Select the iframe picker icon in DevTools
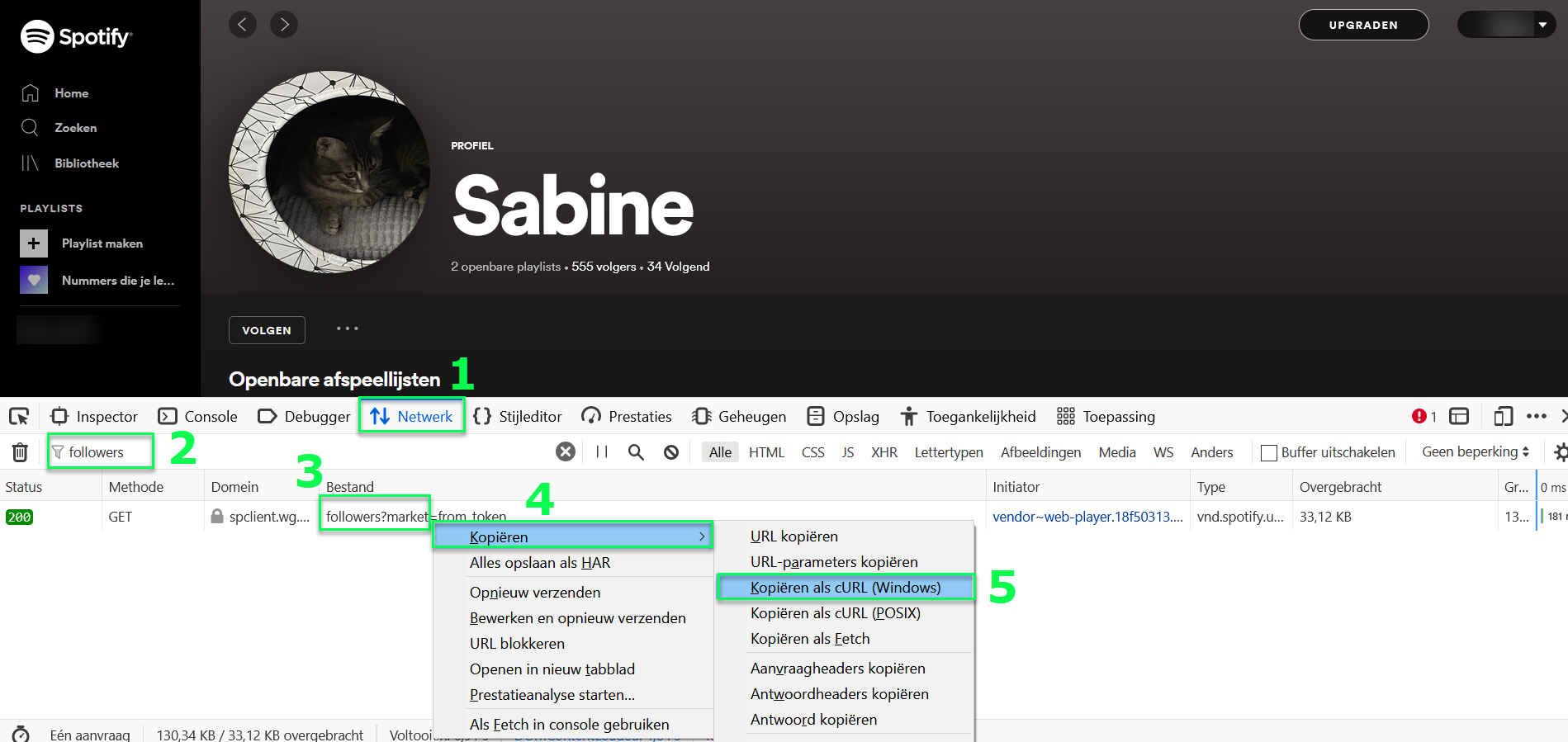This screenshot has width=1568, height=742. click(1459, 416)
